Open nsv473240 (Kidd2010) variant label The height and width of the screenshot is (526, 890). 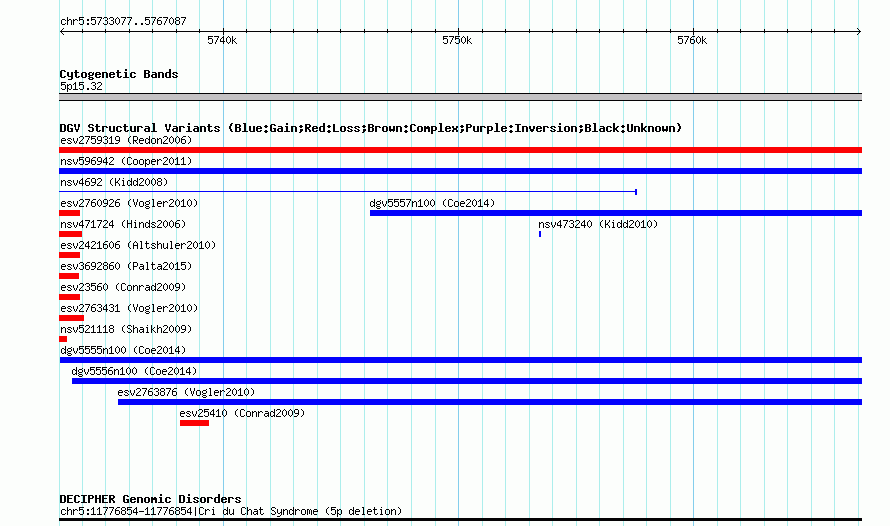click(598, 224)
